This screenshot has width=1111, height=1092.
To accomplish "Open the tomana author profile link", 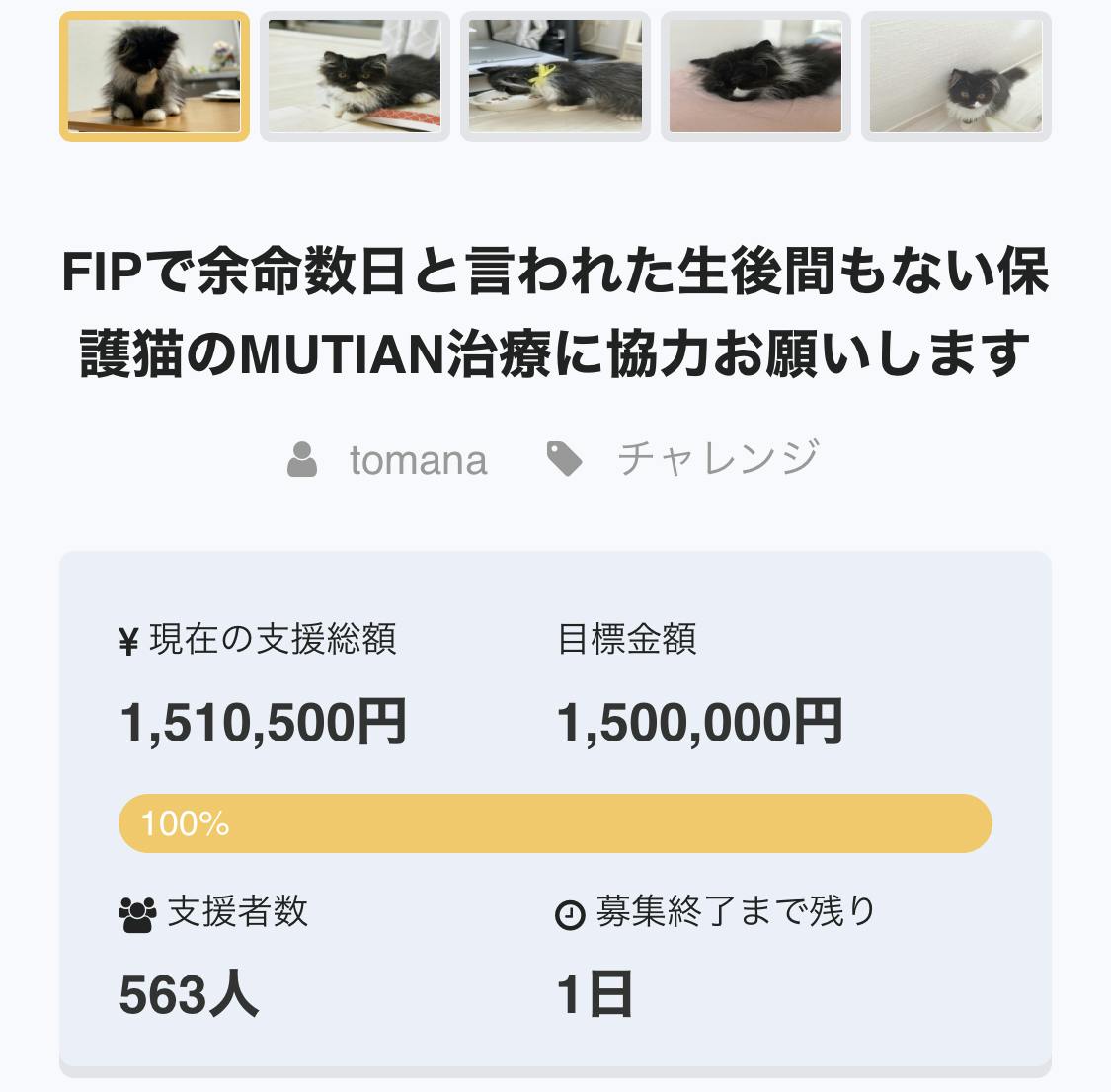I will (418, 460).
